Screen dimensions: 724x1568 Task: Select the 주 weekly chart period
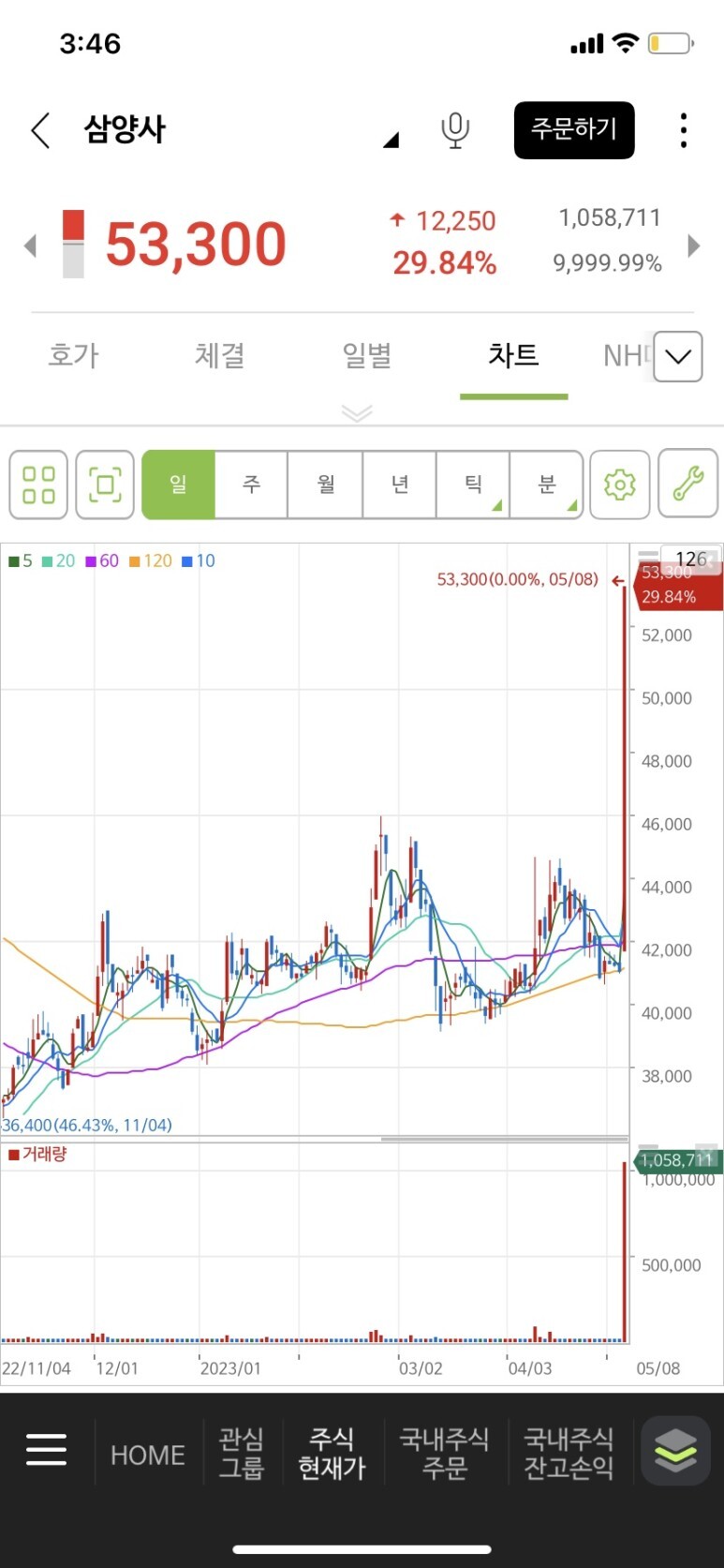pos(251,485)
